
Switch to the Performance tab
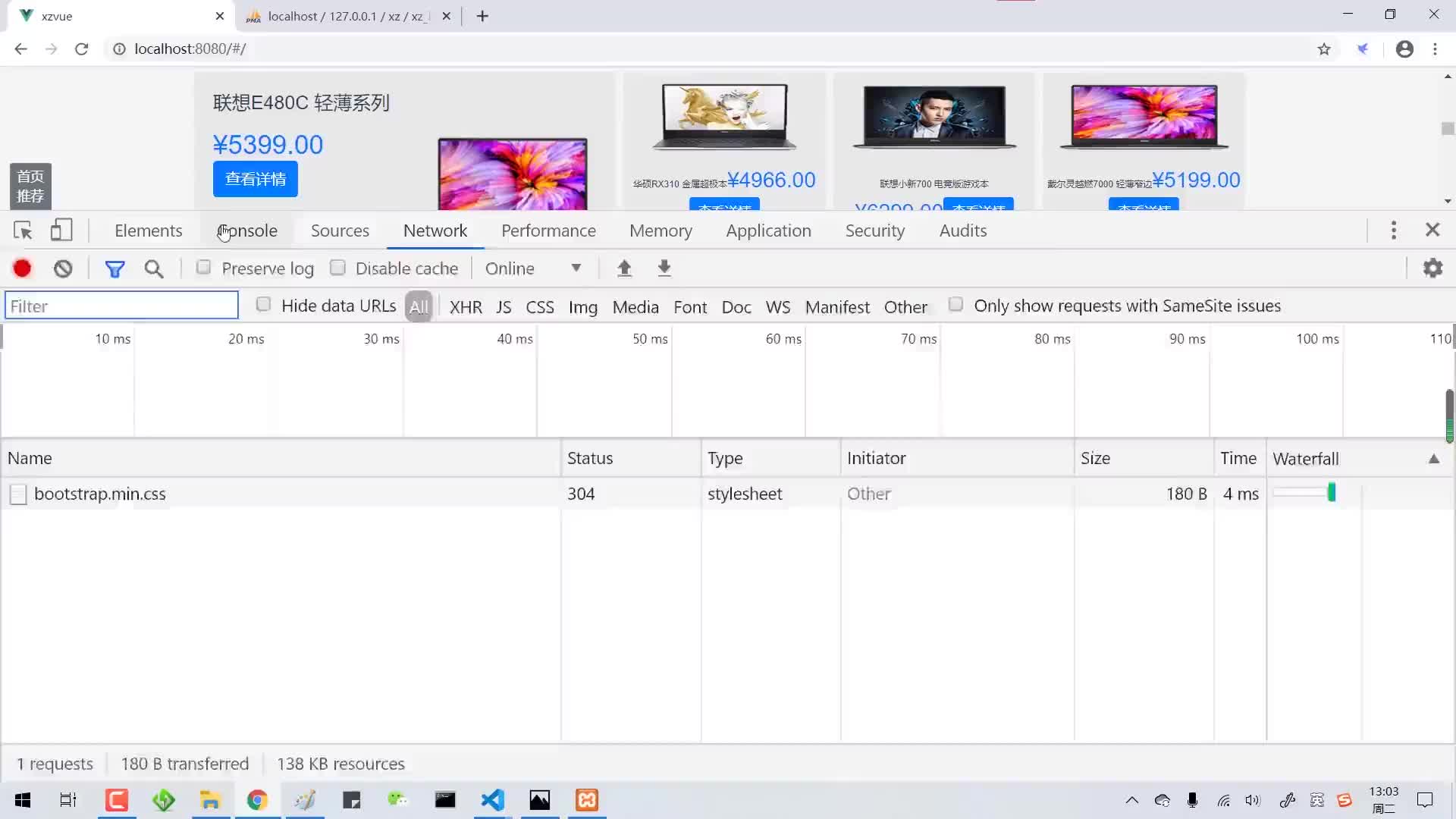coord(548,231)
